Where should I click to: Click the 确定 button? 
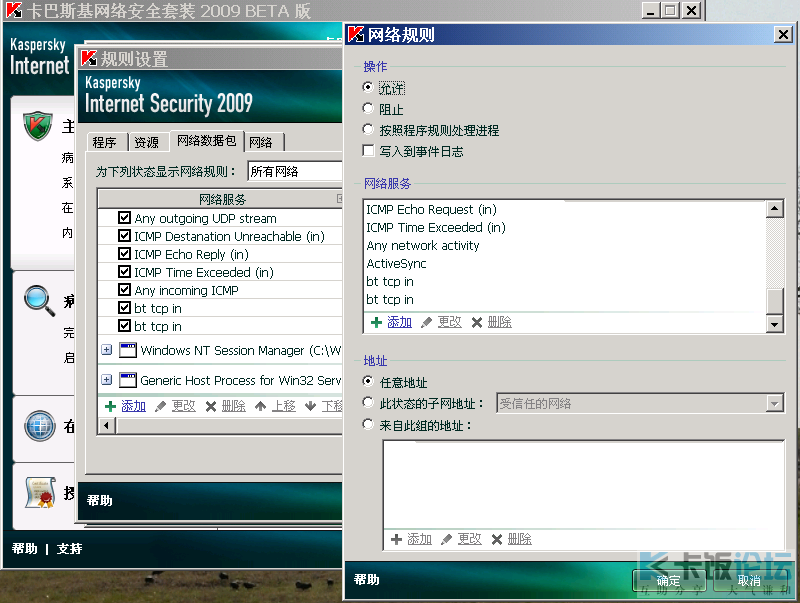tap(669, 581)
